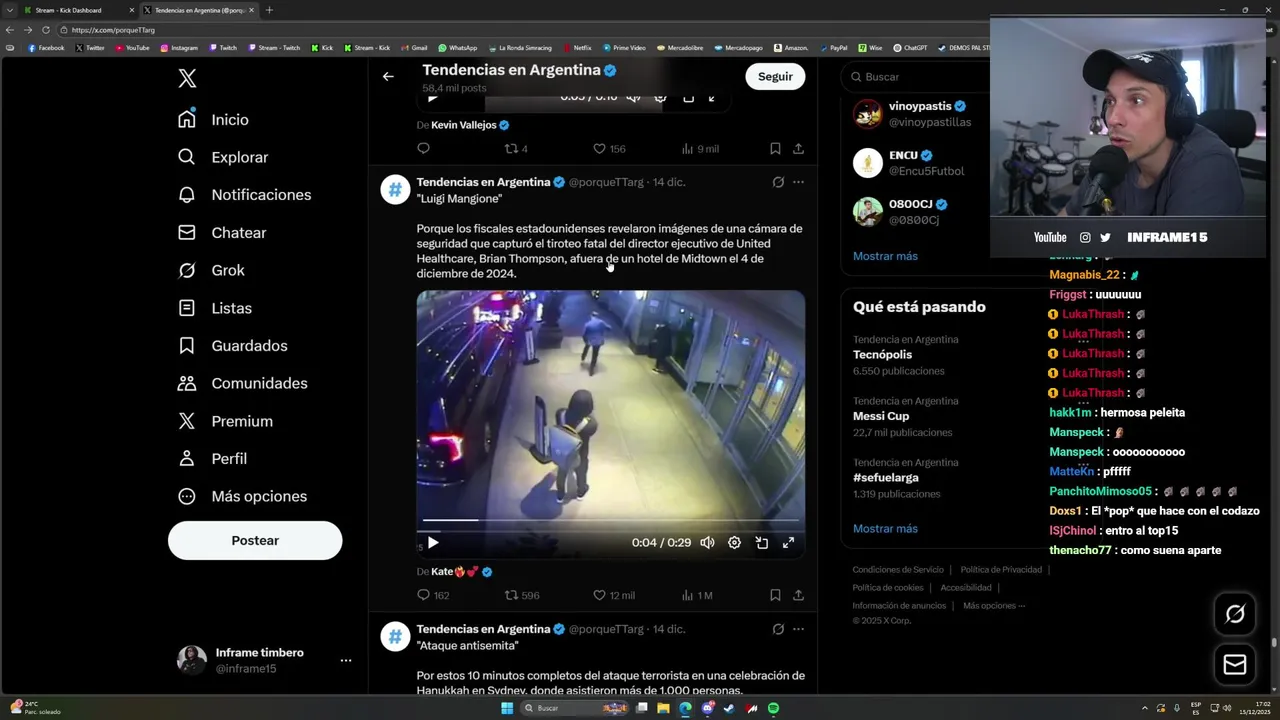Reload the page in the browser toolbar

pos(46,30)
